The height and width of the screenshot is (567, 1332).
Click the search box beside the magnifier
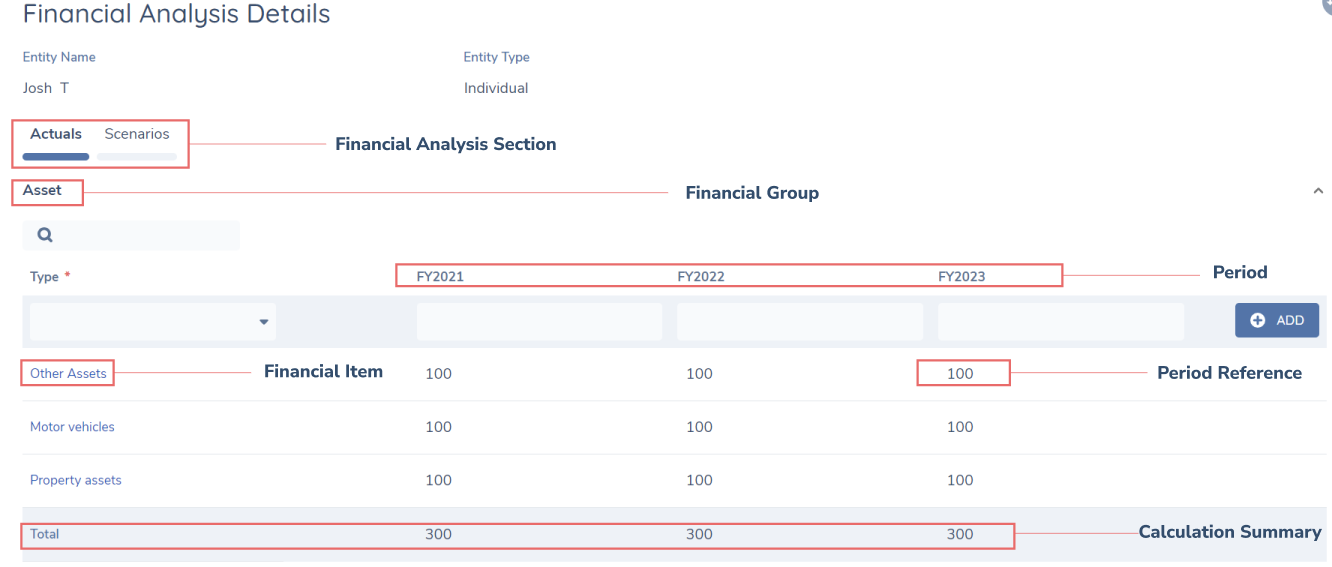pyautogui.click(x=145, y=236)
